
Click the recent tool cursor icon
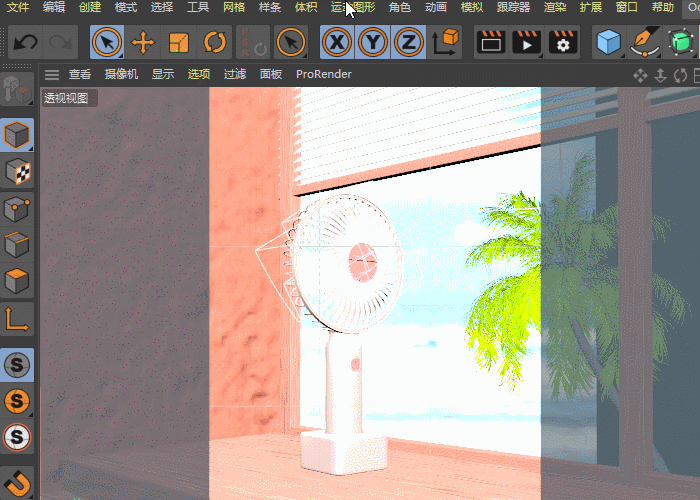click(x=291, y=42)
